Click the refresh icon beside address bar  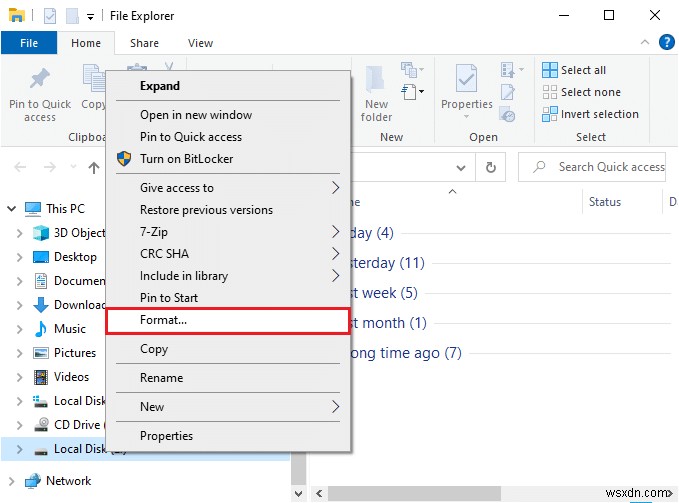pos(490,167)
